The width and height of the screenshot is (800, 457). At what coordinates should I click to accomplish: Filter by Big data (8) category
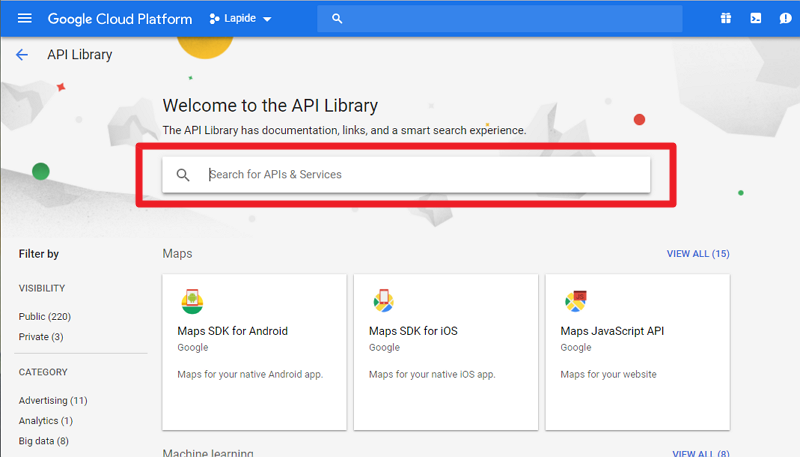43,441
